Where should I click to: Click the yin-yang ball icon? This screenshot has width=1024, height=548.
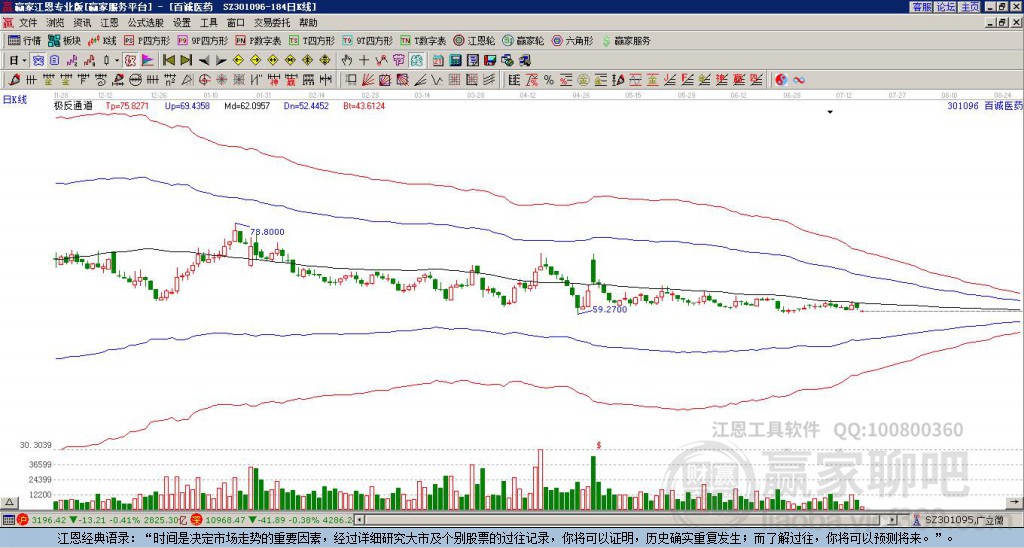point(780,80)
